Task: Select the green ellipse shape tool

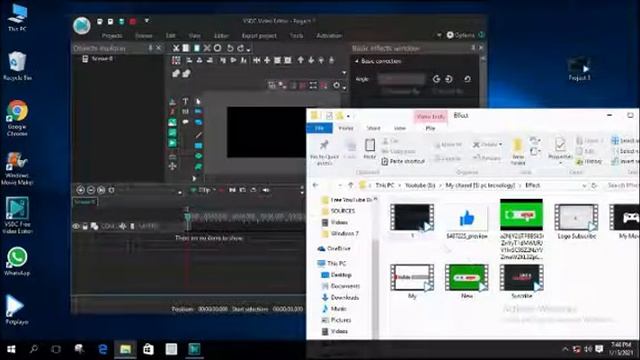Action: [x=198, y=156]
